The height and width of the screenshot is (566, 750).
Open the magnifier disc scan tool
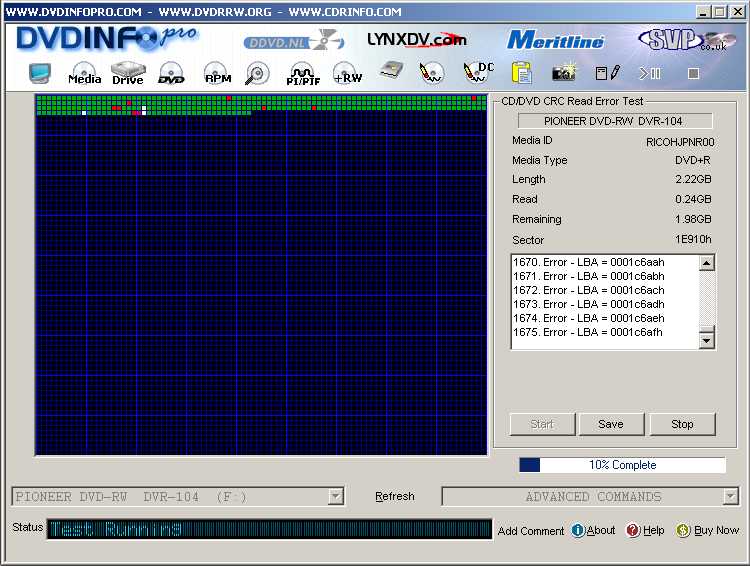coord(257,74)
